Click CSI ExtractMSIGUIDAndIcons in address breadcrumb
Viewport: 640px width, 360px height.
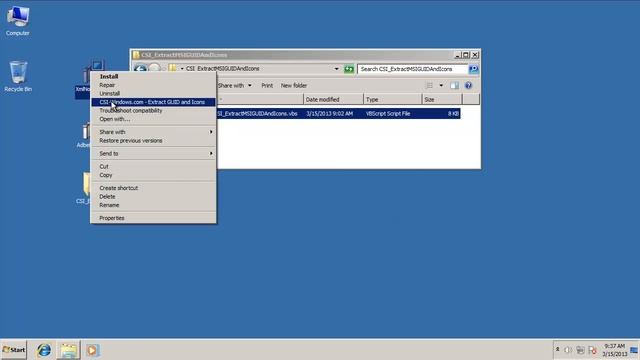click(222, 69)
